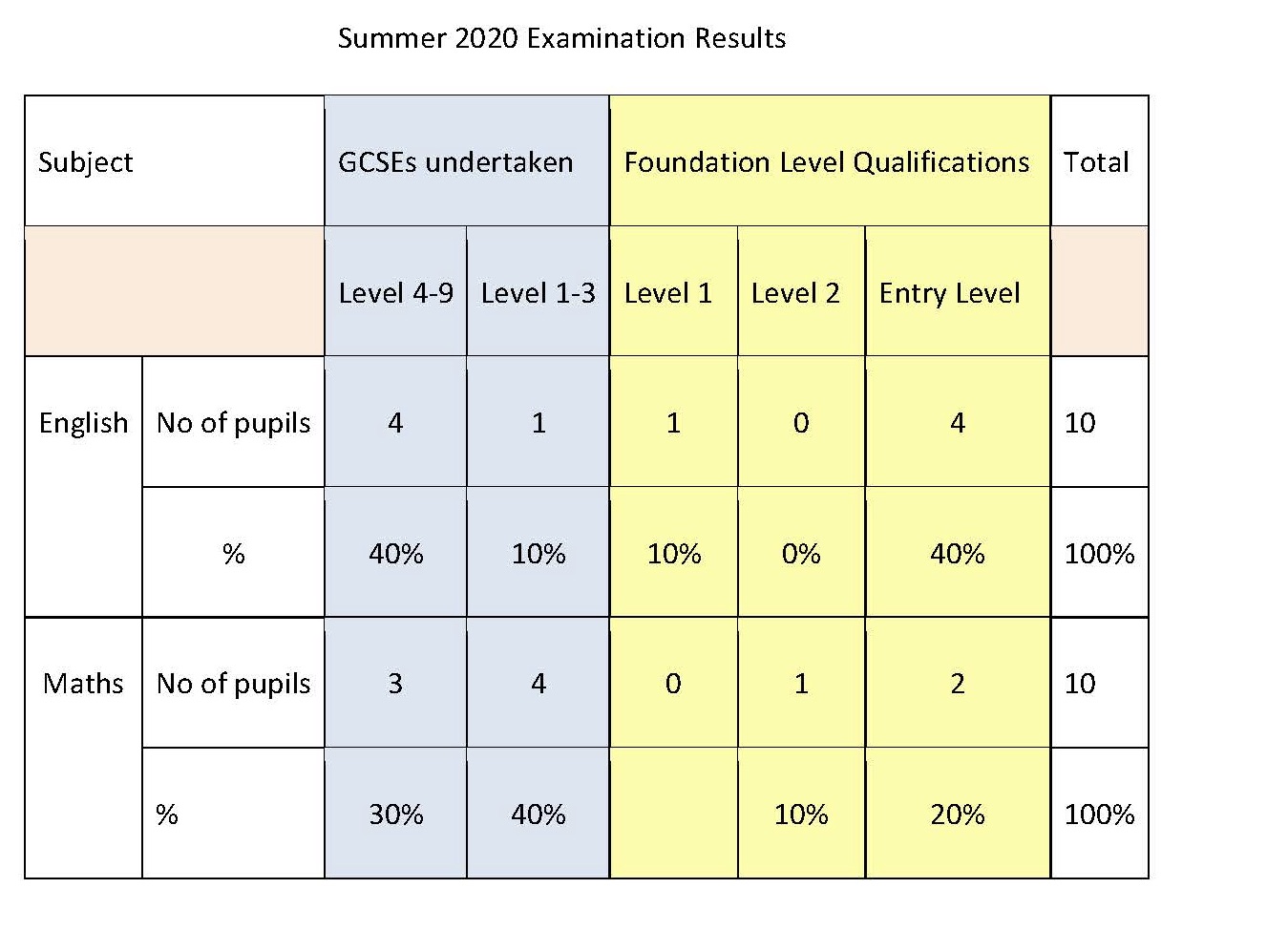Select Maths Level 4-9 pupils cell showing 3
This screenshot has height=952, width=1267.
point(395,683)
